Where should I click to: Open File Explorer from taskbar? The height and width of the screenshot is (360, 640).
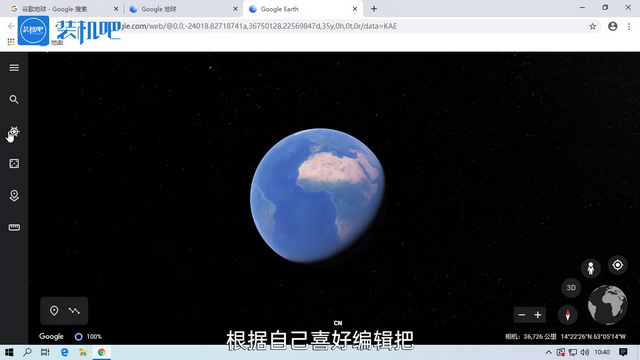[x=83, y=352]
